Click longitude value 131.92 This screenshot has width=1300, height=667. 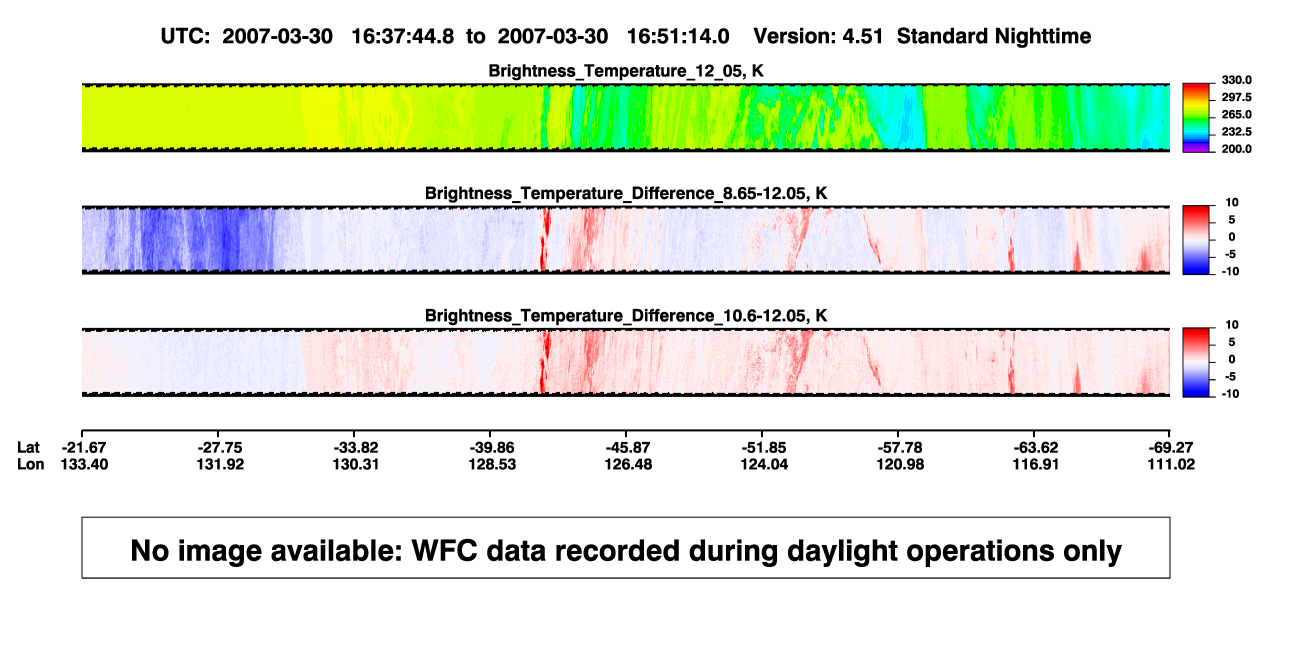click(x=220, y=464)
